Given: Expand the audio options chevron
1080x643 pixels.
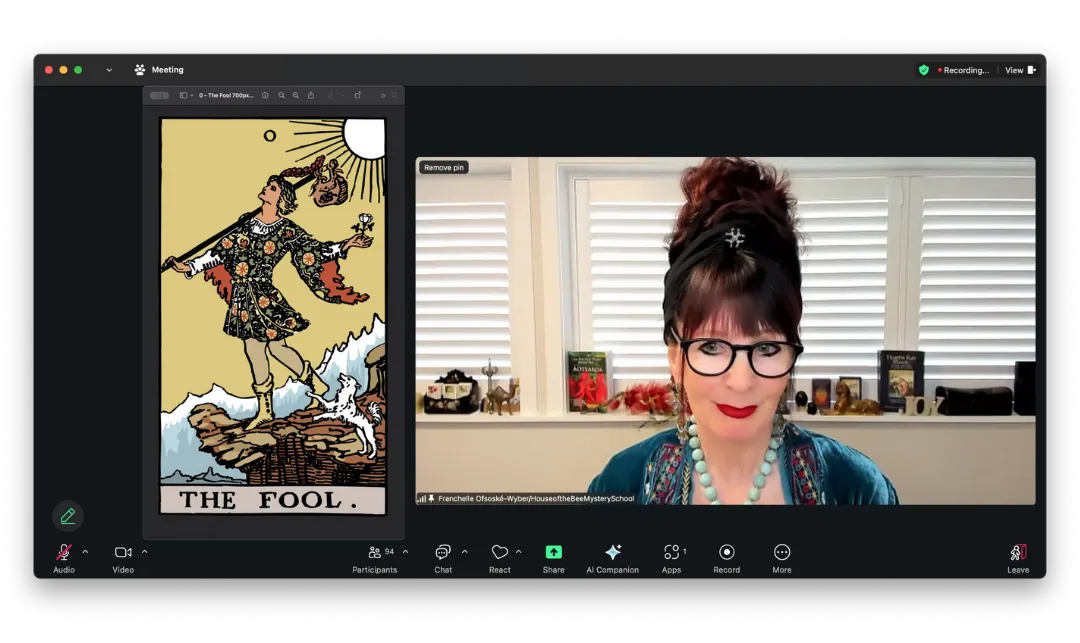Looking at the screenshot, I should tap(85, 552).
